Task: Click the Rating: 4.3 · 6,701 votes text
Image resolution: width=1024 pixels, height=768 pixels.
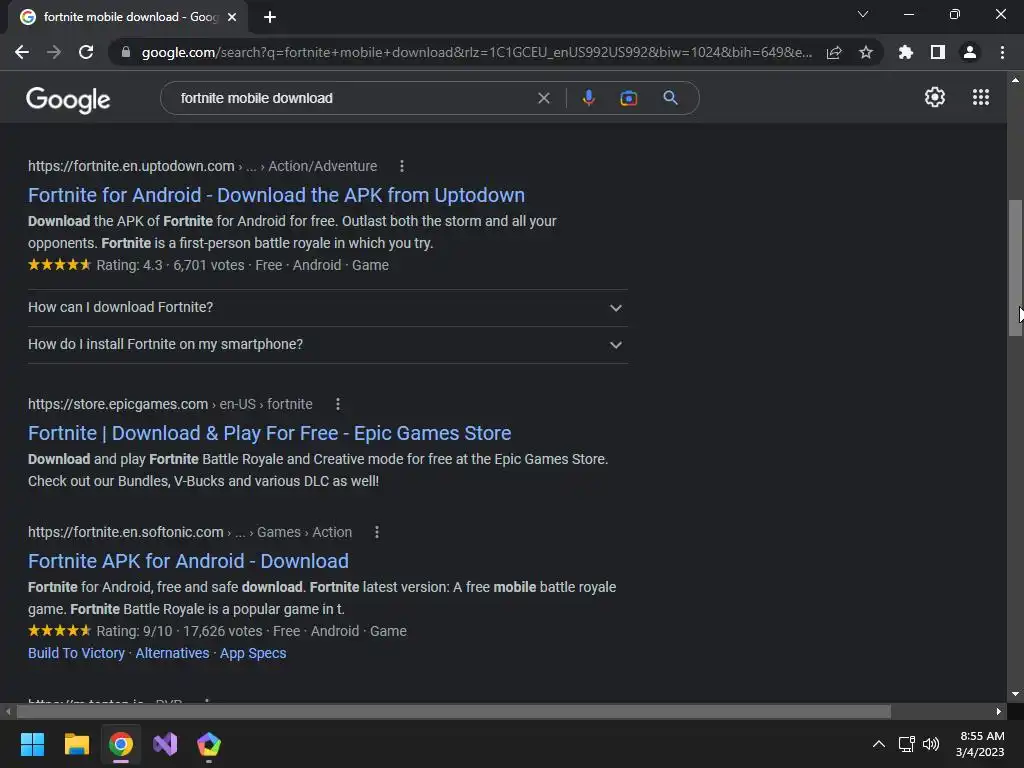Action: tap(170, 265)
